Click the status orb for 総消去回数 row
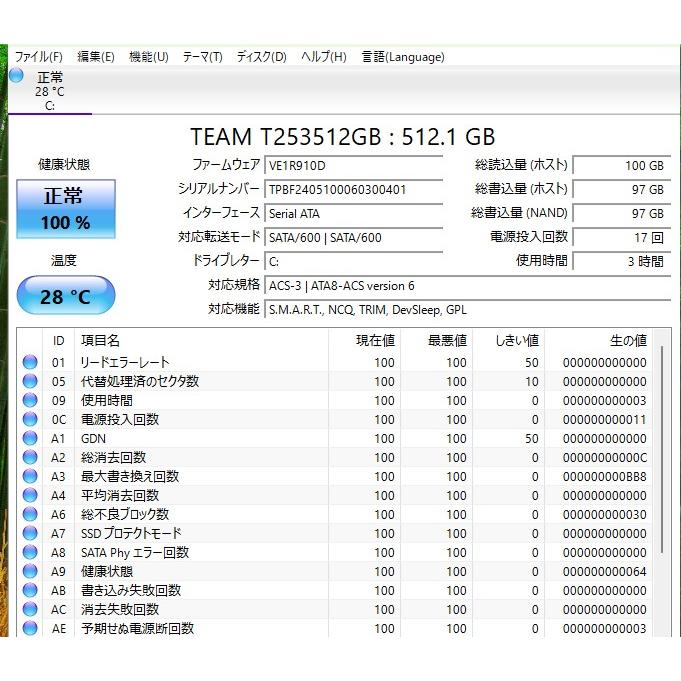This screenshot has width=681, height=681. [x=30, y=457]
